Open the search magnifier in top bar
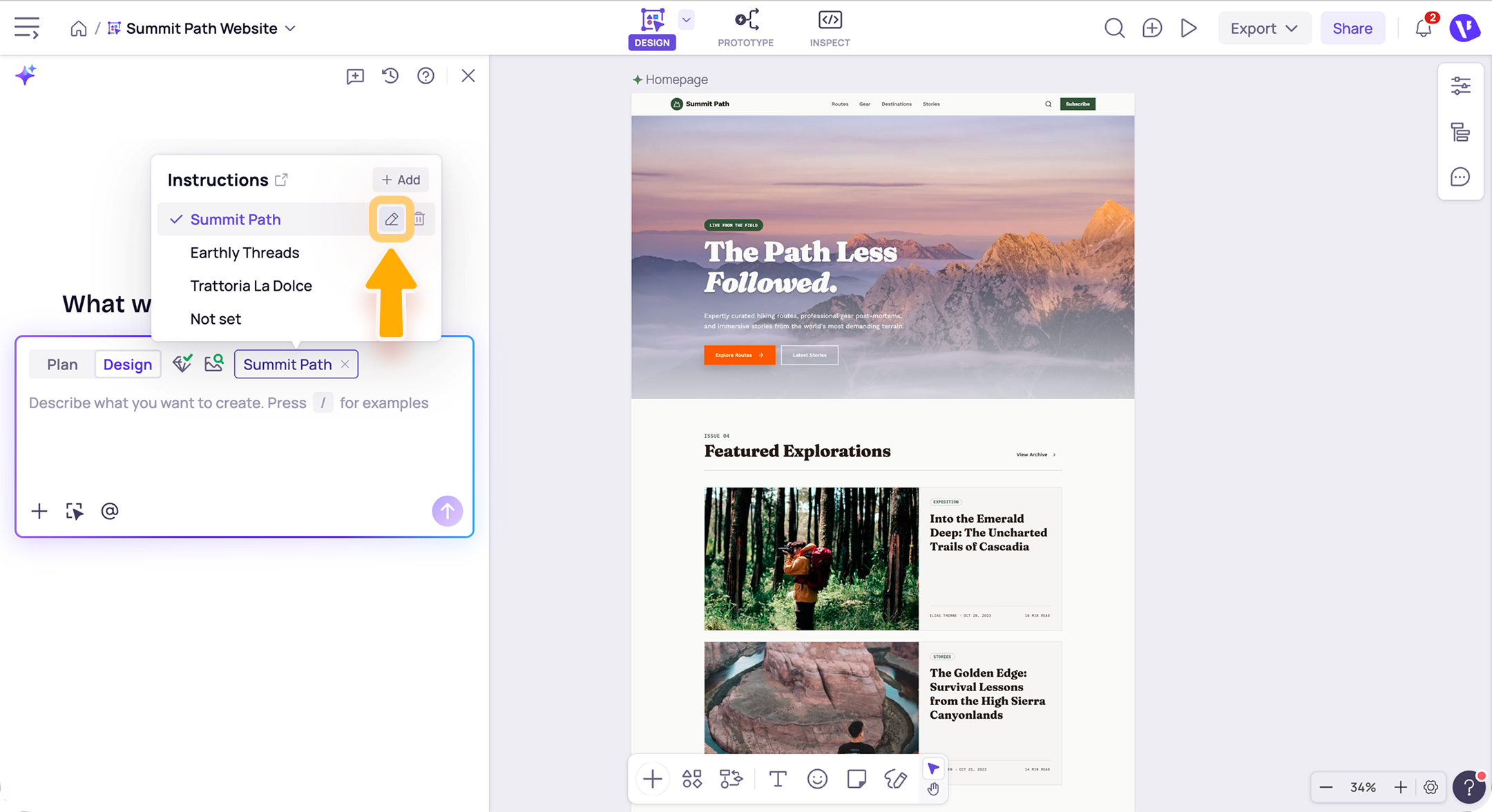1492x812 pixels. [1114, 28]
